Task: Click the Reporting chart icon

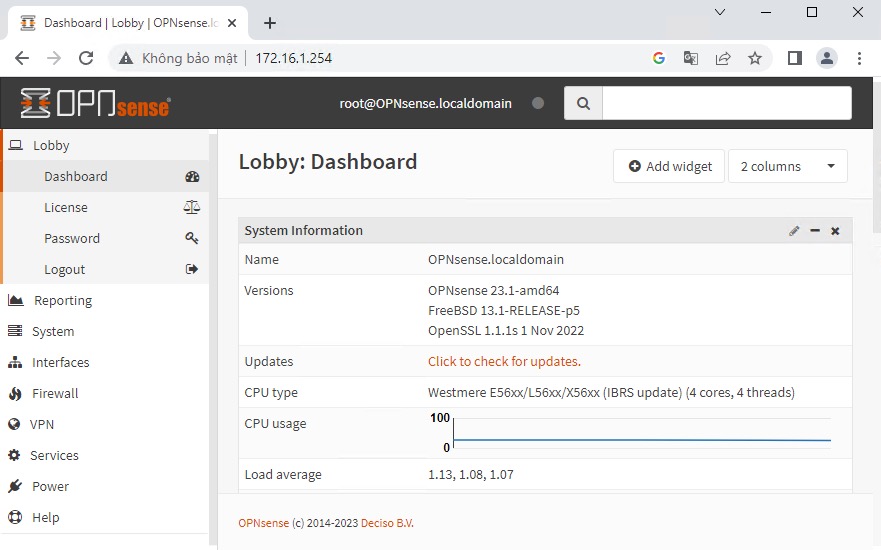Action: pos(16,301)
